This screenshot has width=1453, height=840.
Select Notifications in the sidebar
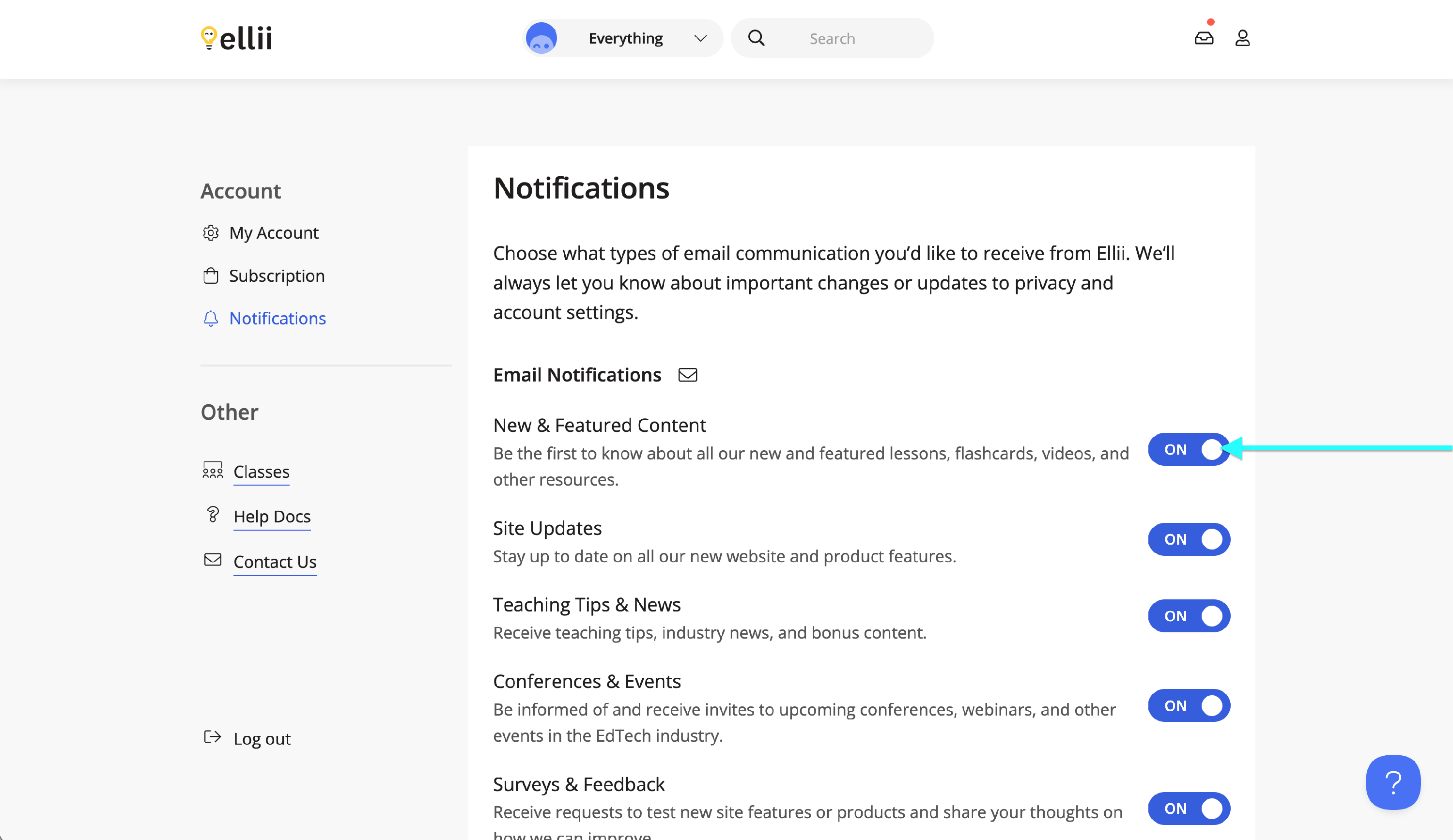(277, 318)
